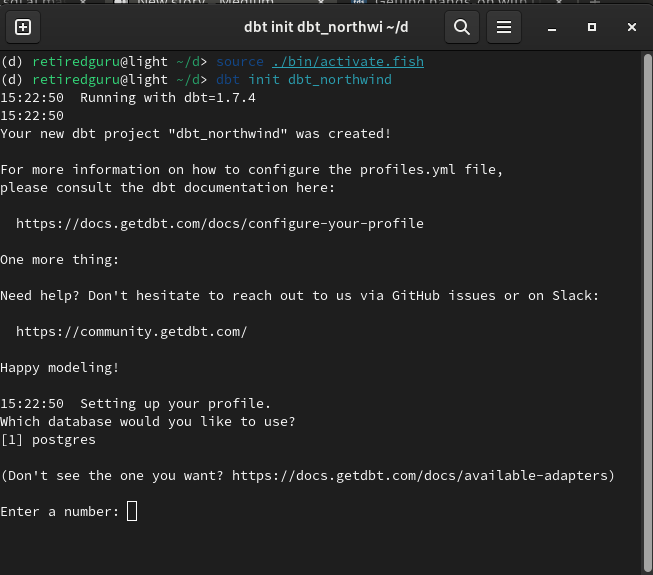Open the hamburger main menu
653x575 pixels.
(504, 27)
